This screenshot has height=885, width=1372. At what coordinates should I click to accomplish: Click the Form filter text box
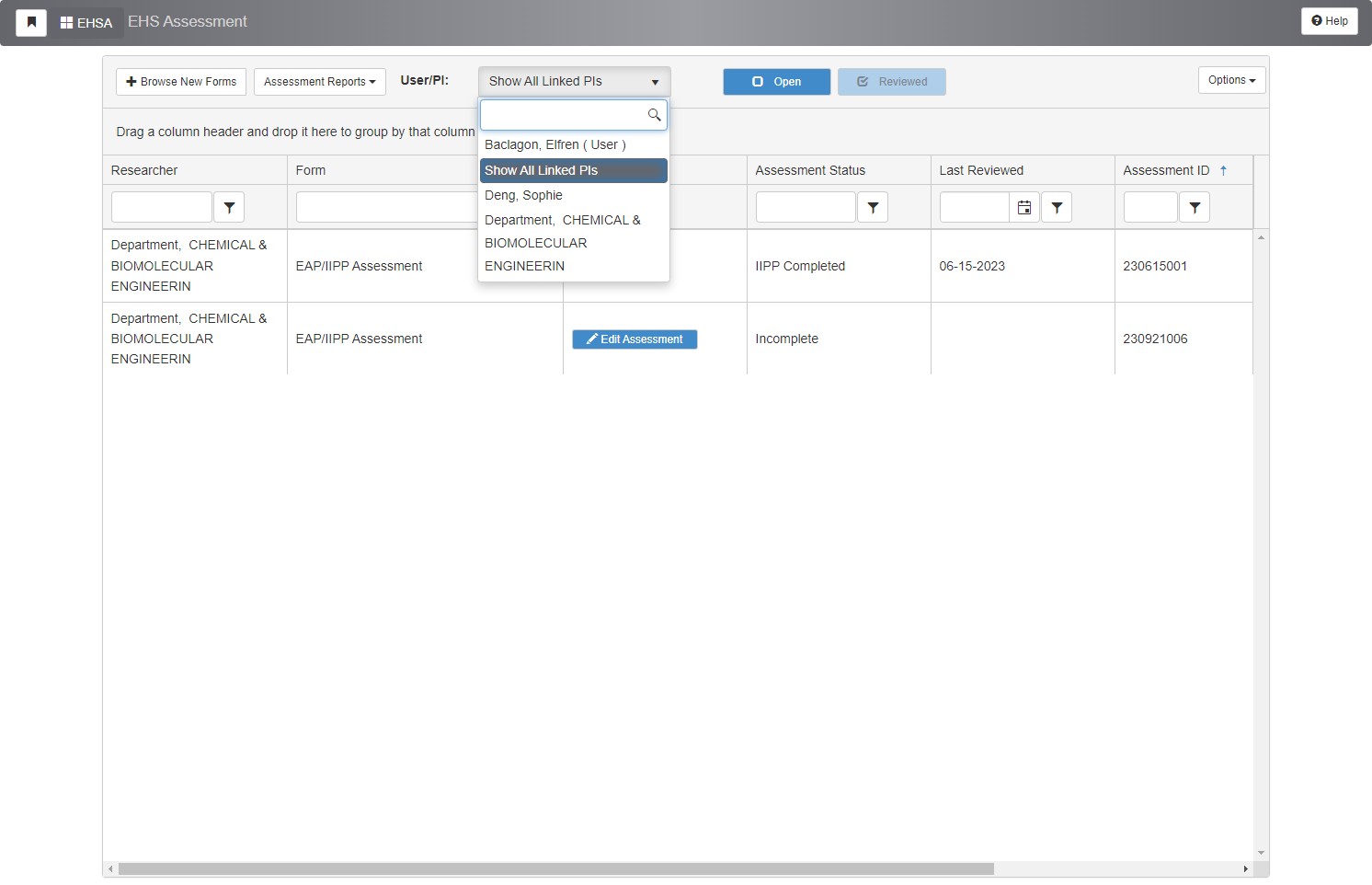coord(387,207)
